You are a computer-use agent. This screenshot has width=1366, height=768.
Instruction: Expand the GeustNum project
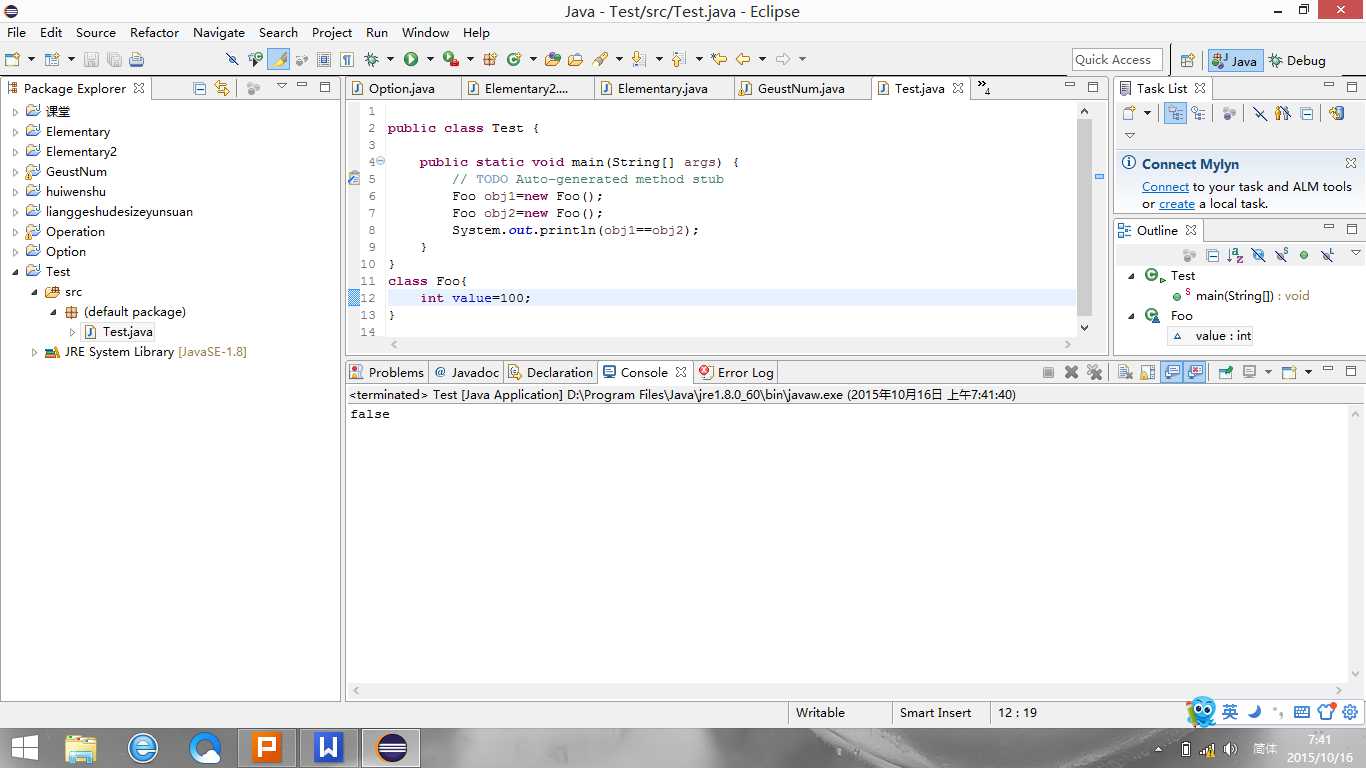[15, 172]
